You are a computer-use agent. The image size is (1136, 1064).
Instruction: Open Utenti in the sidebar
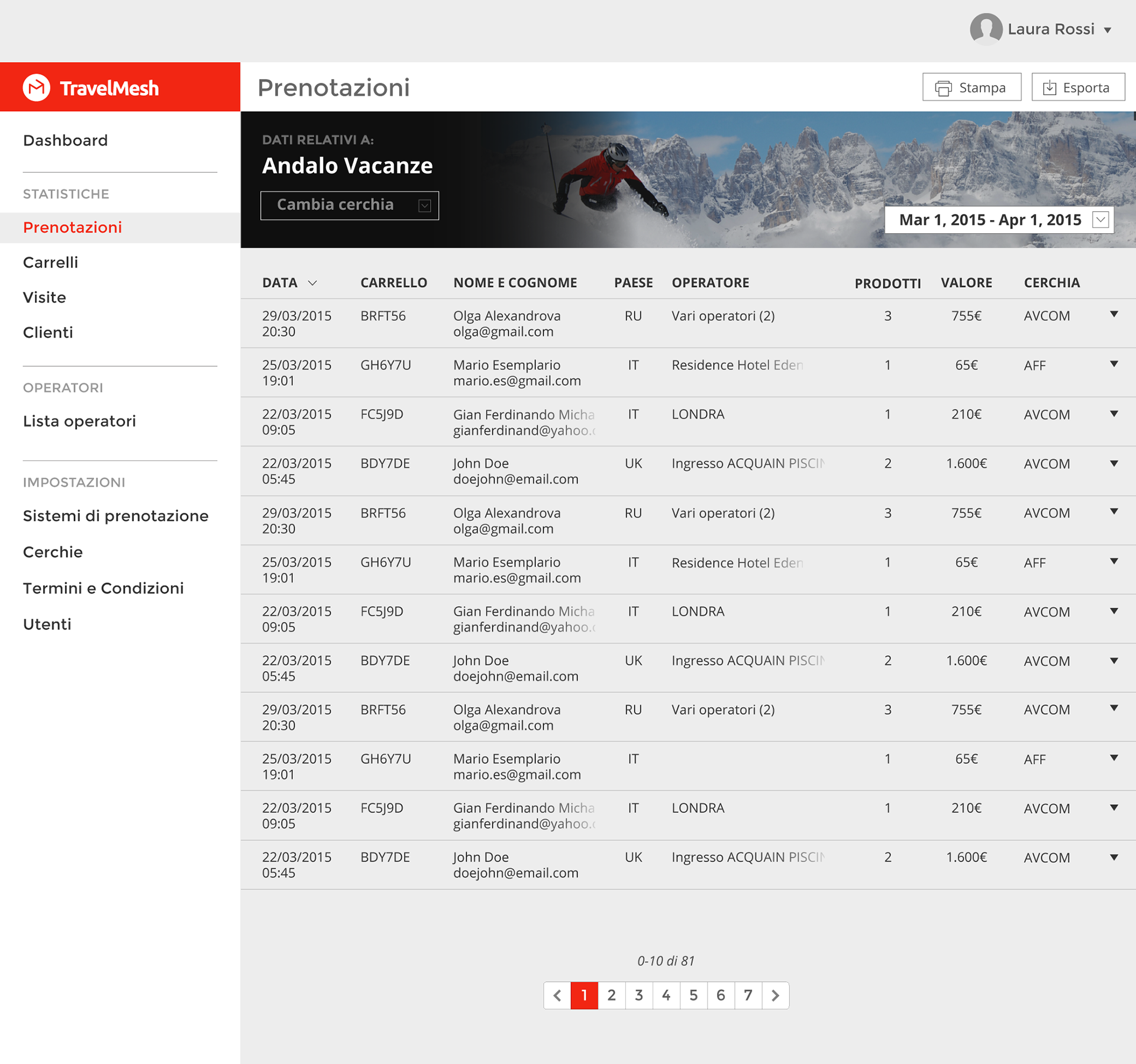coord(47,624)
